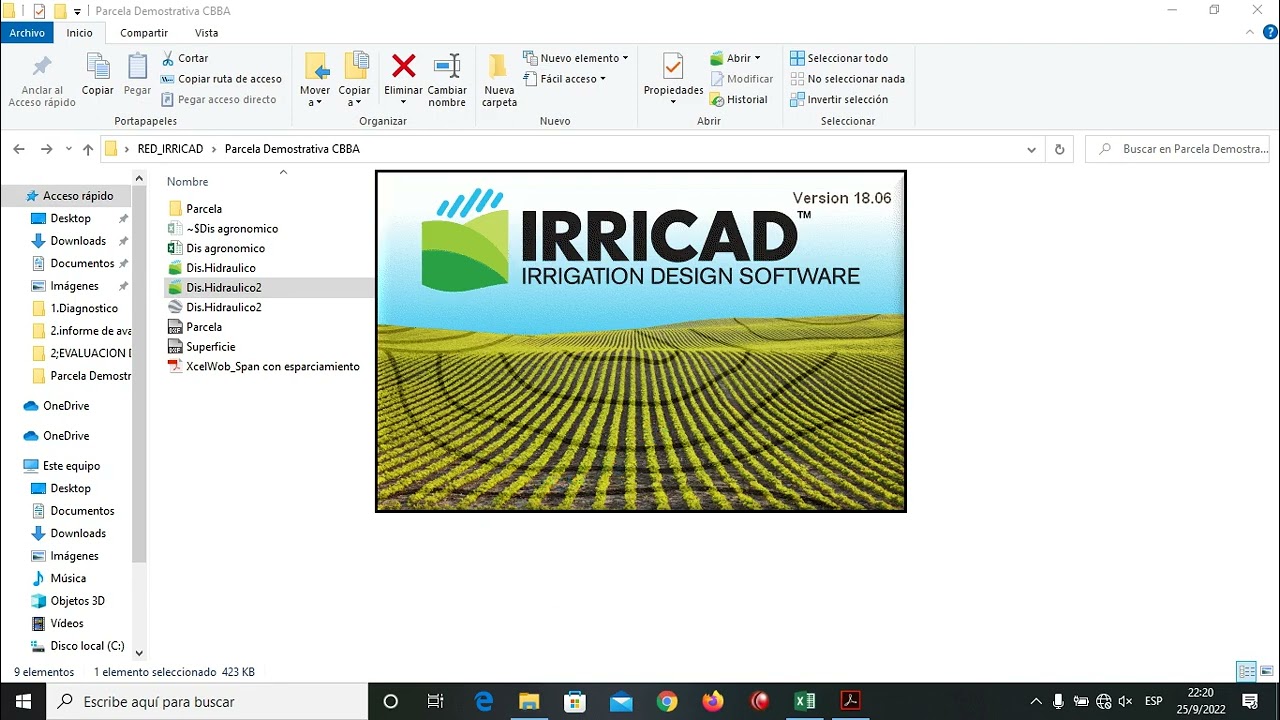1280x720 pixels.
Task: Switch to the Inicio tab
Action: coord(79,33)
